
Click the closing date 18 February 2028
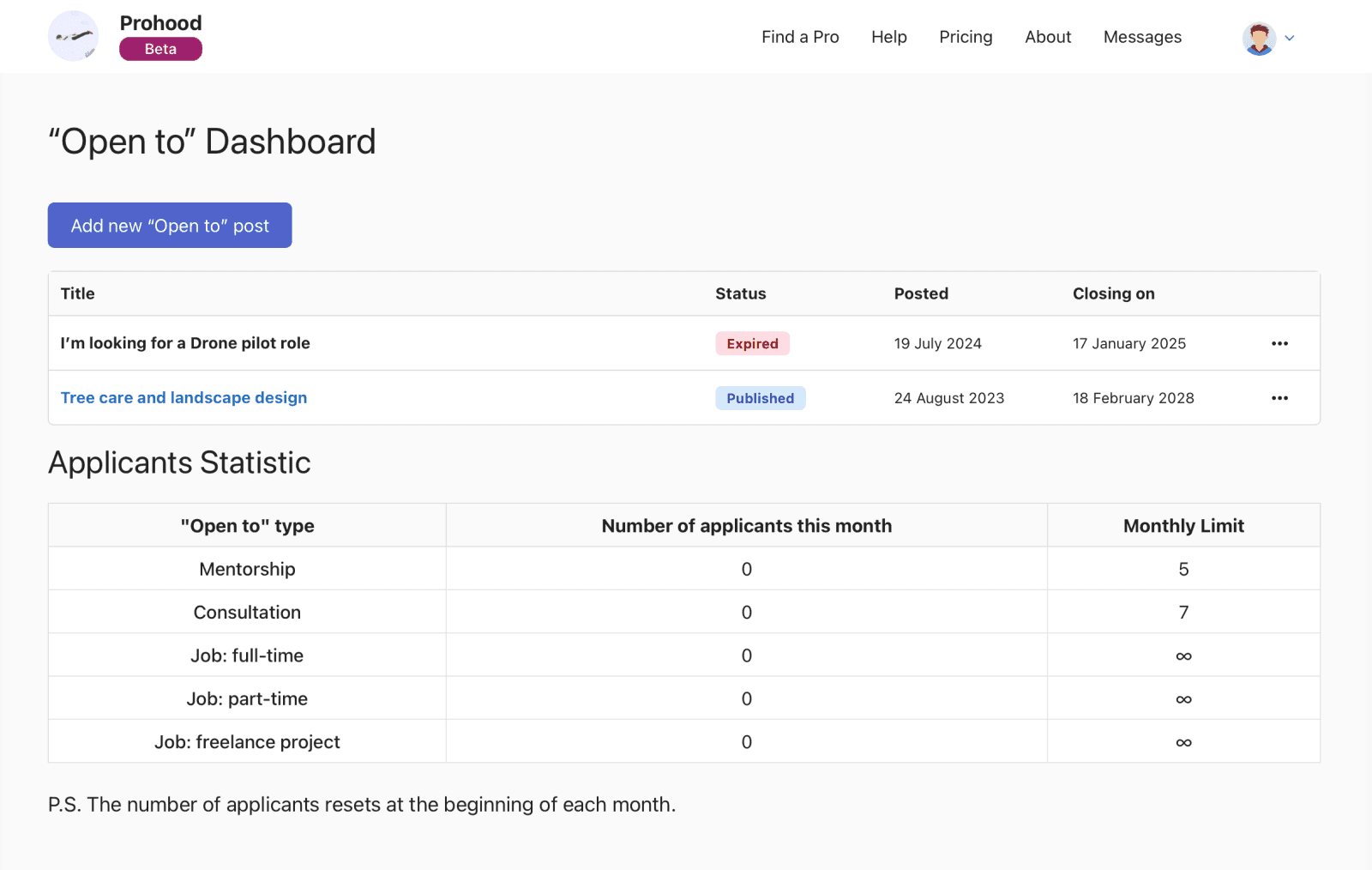(x=1133, y=398)
